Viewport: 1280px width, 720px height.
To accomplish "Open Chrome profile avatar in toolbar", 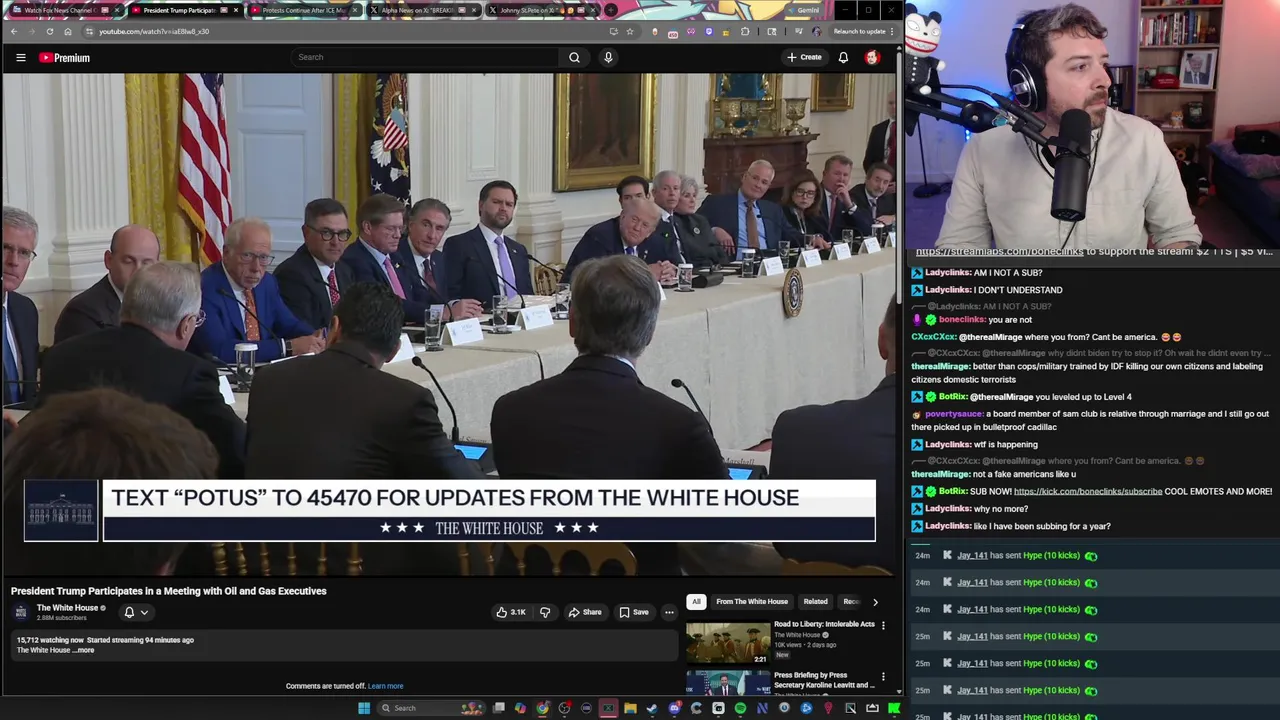I will click(816, 31).
